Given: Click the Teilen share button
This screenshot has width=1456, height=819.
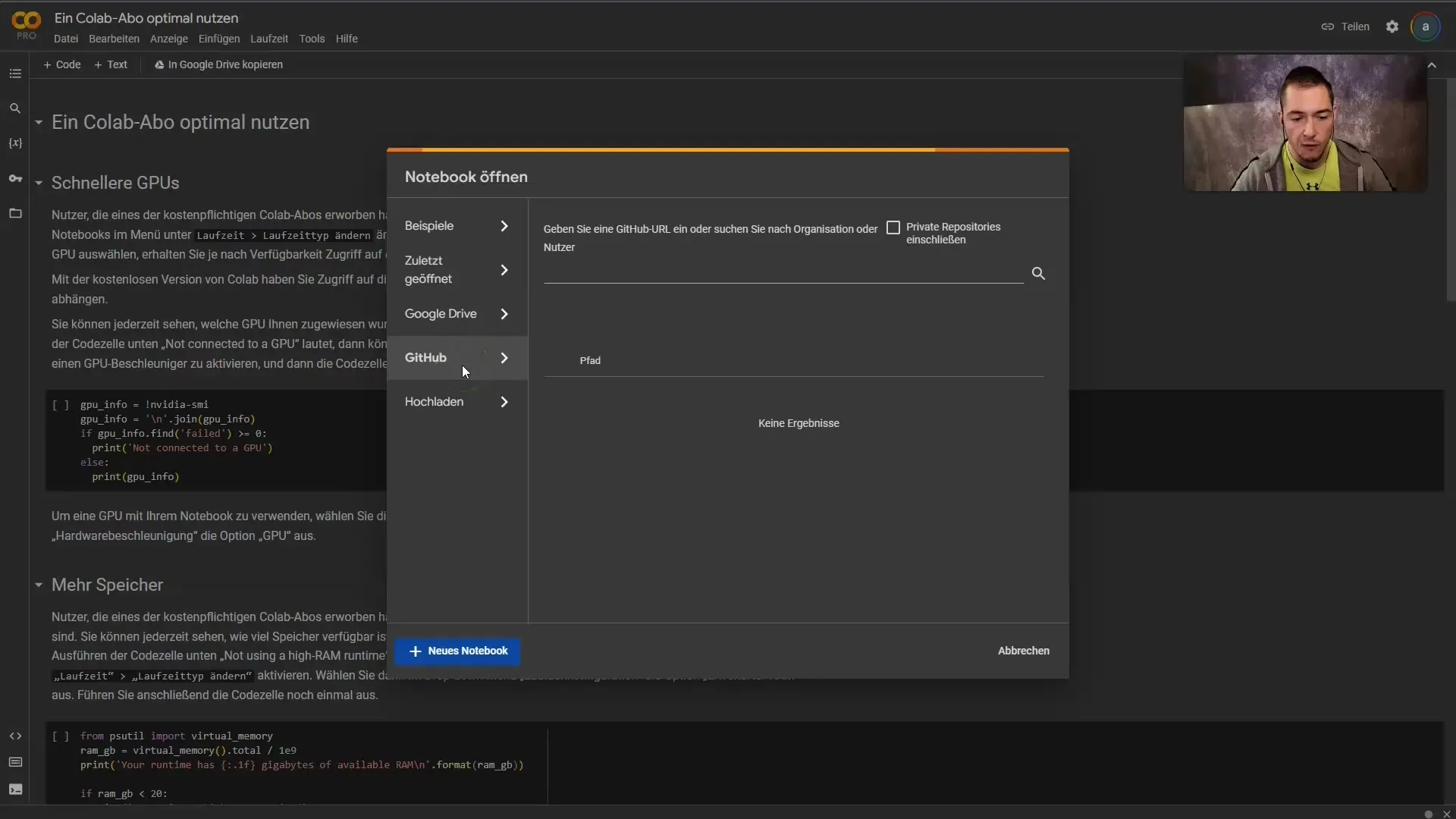Looking at the screenshot, I should point(1345,27).
